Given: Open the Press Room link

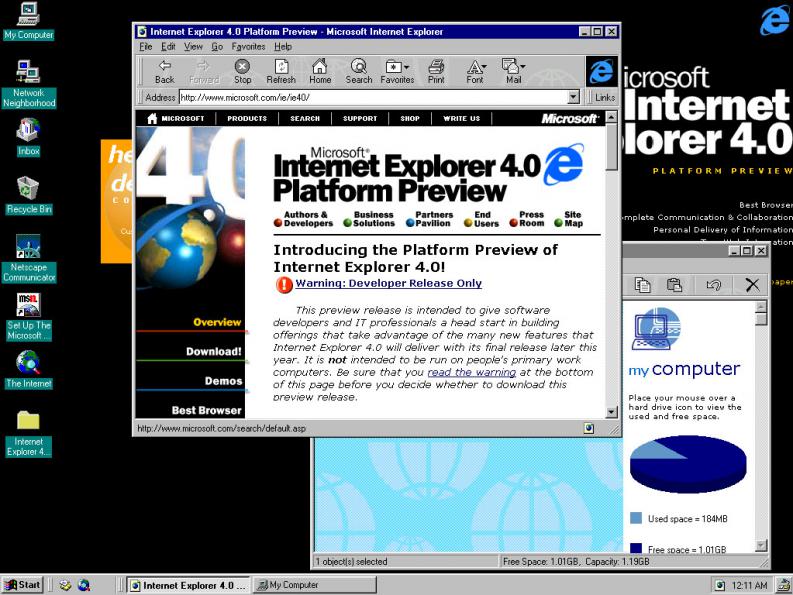Looking at the screenshot, I should point(526,219).
